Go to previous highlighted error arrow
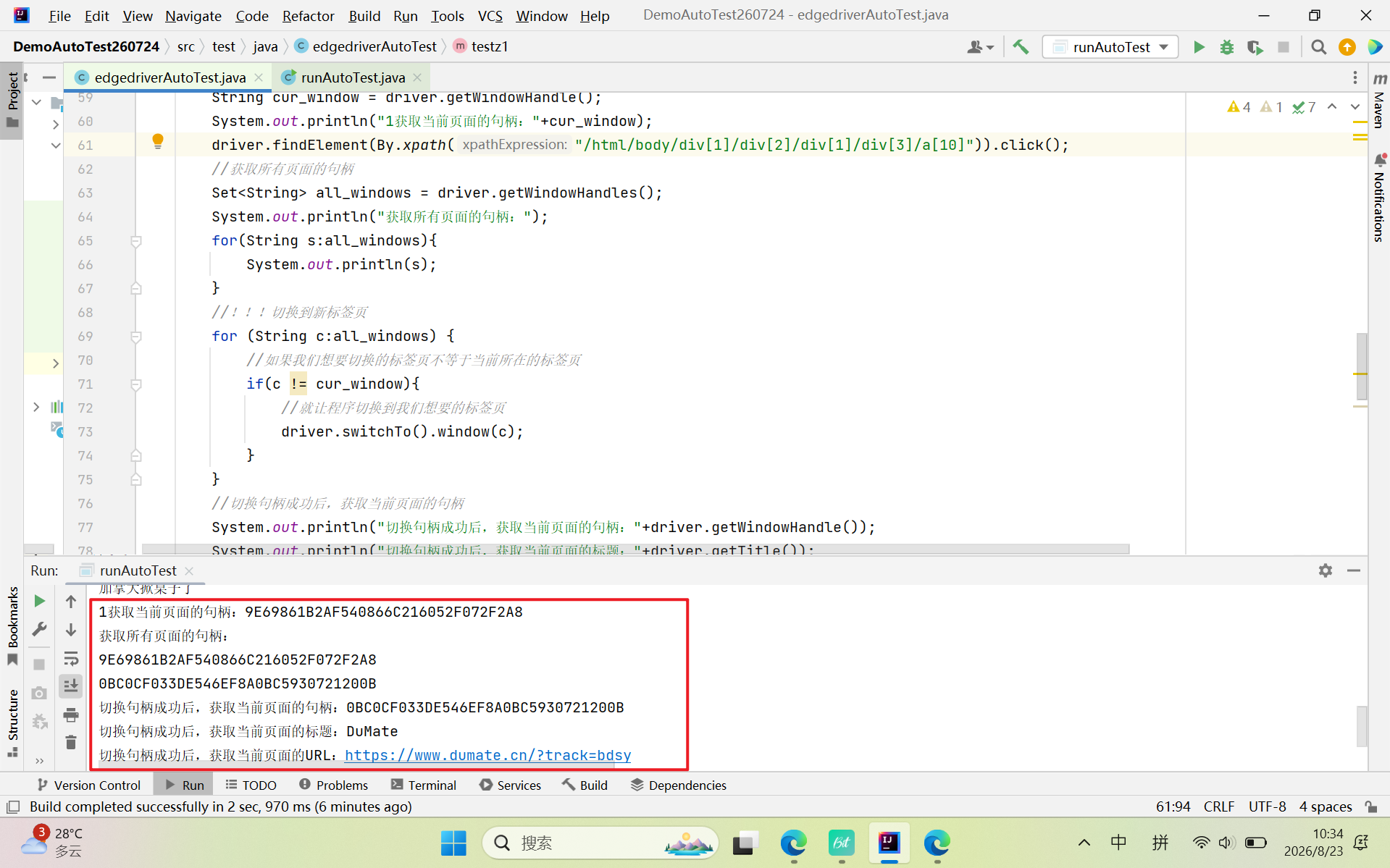Screen dimensions: 1390x868 click(x=1332, y=106)
